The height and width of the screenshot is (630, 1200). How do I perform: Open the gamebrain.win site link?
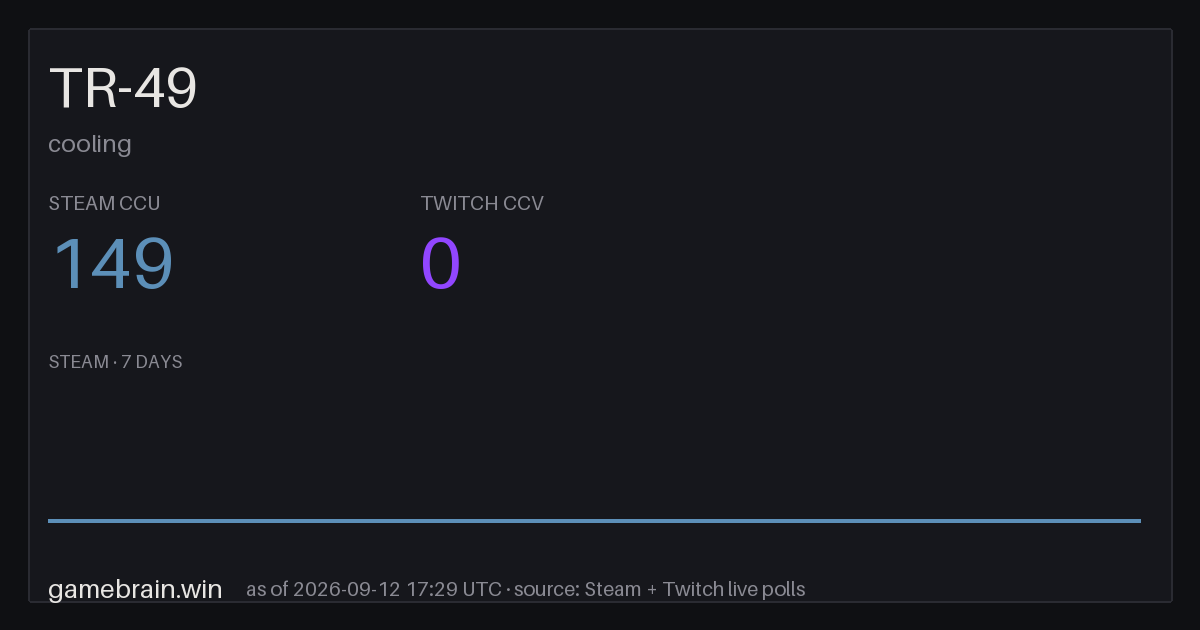[x=135, y=589]
